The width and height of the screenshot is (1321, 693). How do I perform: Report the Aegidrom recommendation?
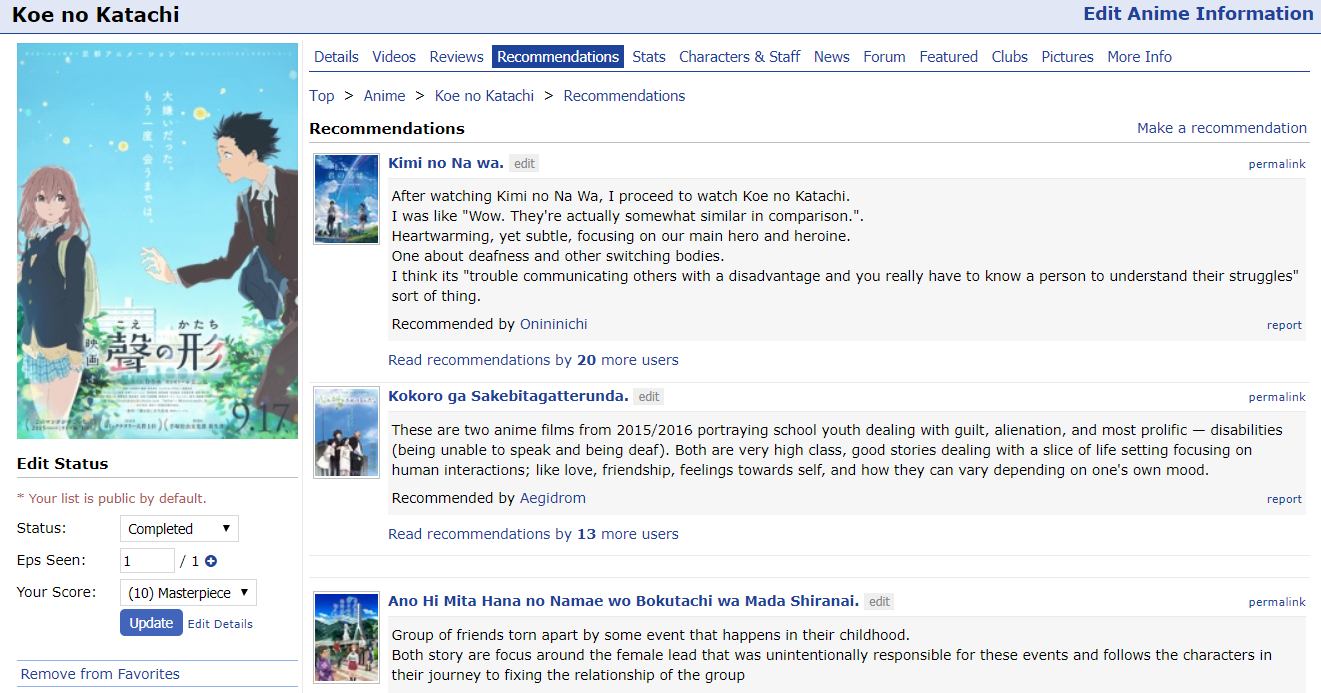coord(1284,499)
